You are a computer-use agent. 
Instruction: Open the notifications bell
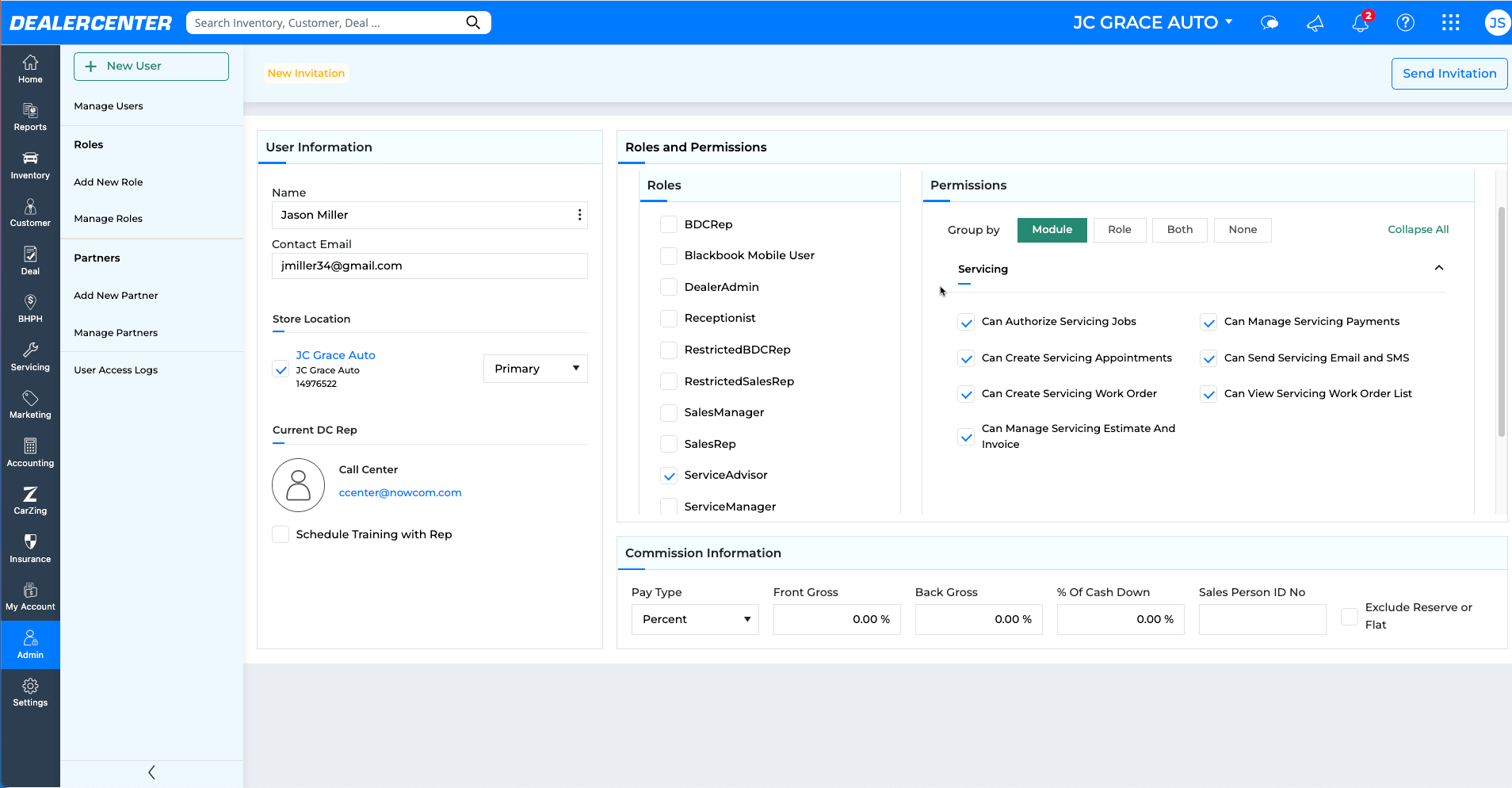[x=1361, y=23]
